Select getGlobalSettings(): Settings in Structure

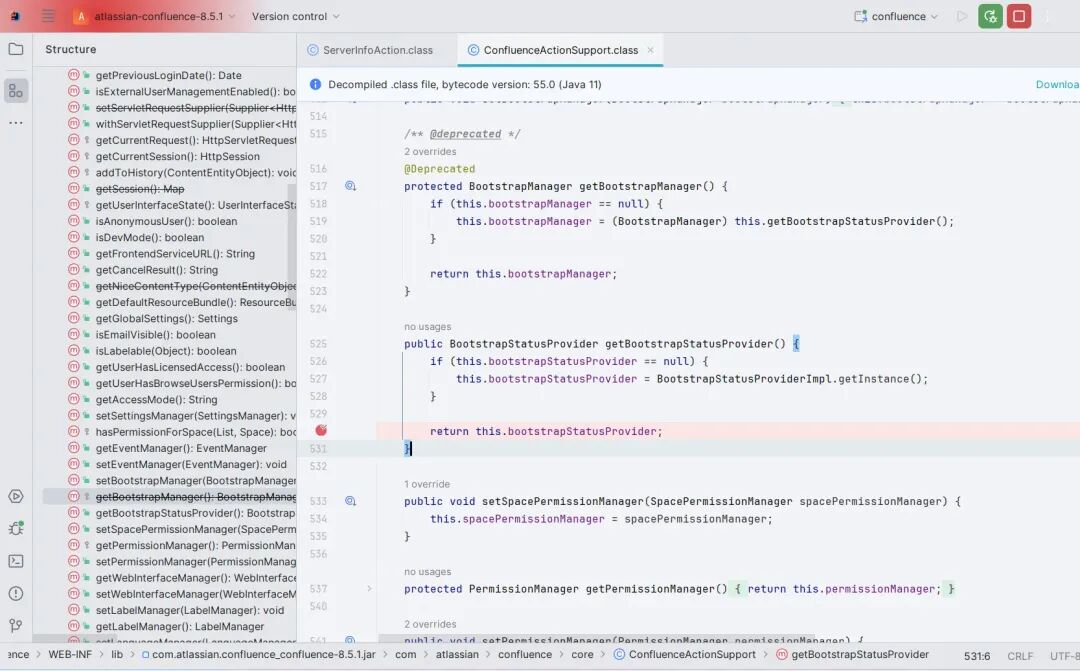pyautogui.click(x=169, y=318)
